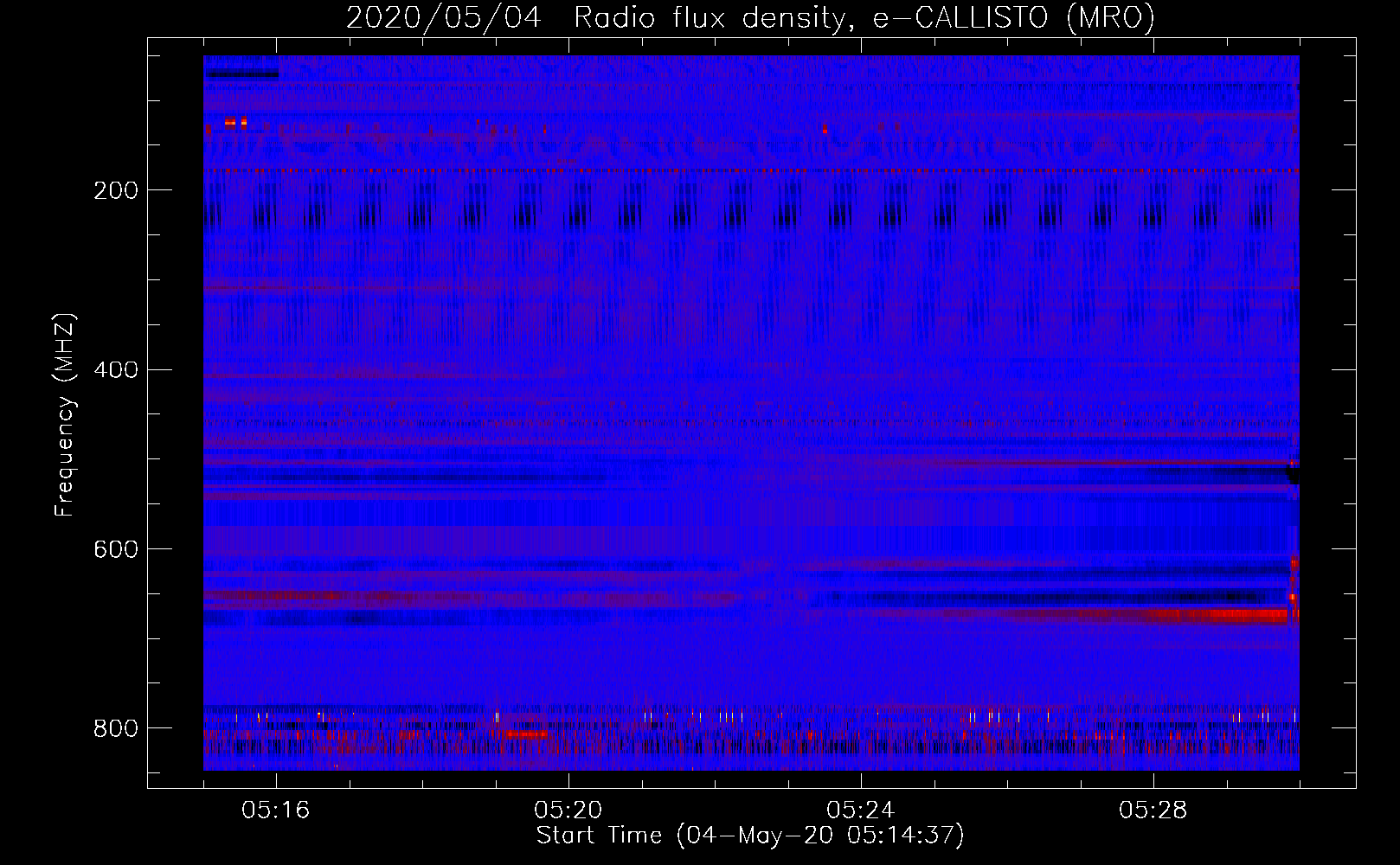
Task: Click the 'Start Time (04-May-20 05:14:37)' label
Action: point(750,836)
